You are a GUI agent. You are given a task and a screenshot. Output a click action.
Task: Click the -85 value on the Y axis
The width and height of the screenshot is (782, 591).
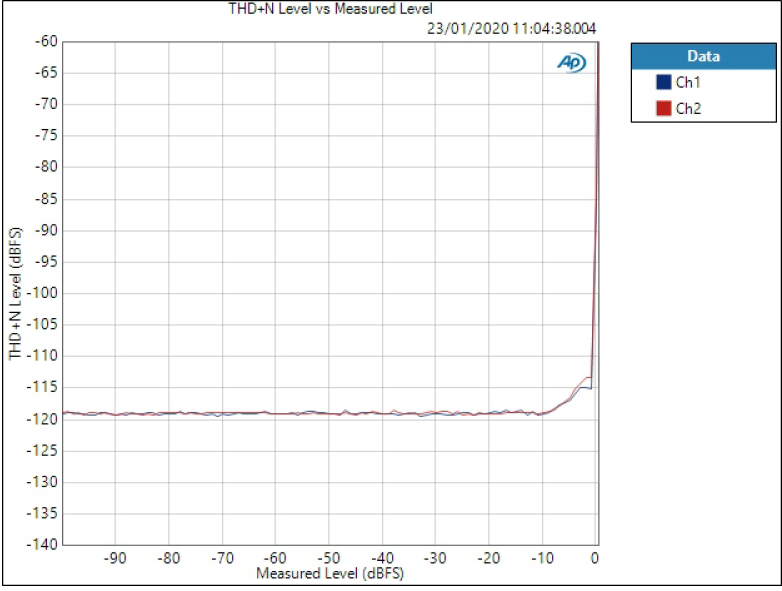click(46, 198)
